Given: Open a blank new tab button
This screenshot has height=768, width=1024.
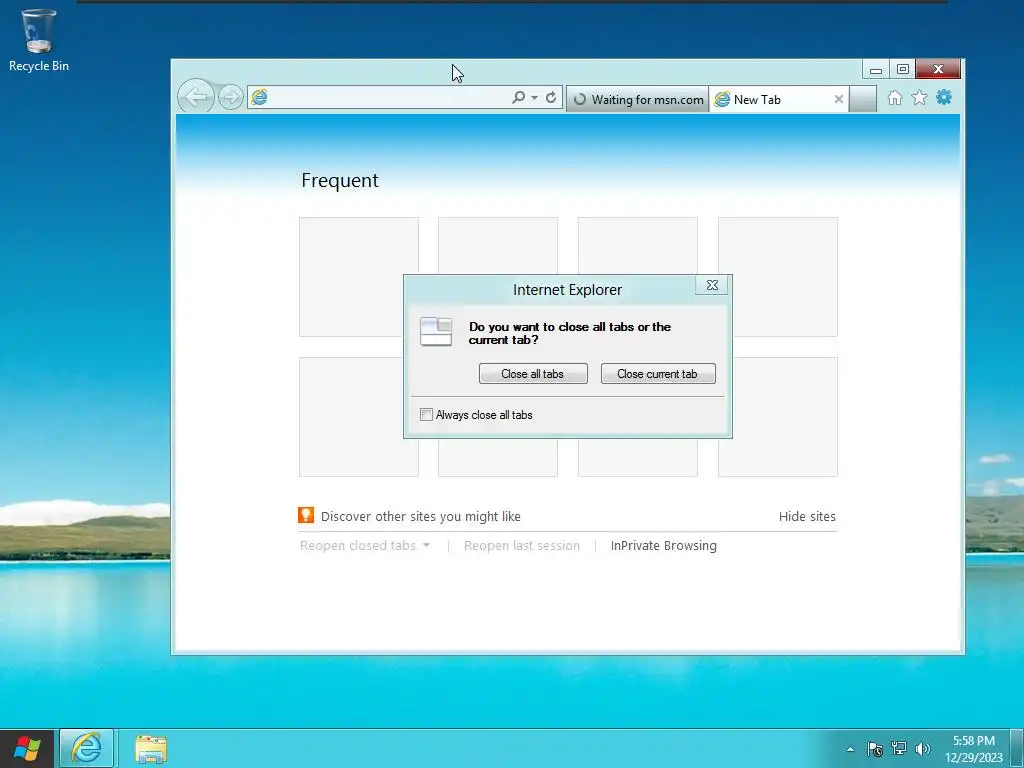Looking at the screenshot, I should pyautogui.click(x=863, y=99).
